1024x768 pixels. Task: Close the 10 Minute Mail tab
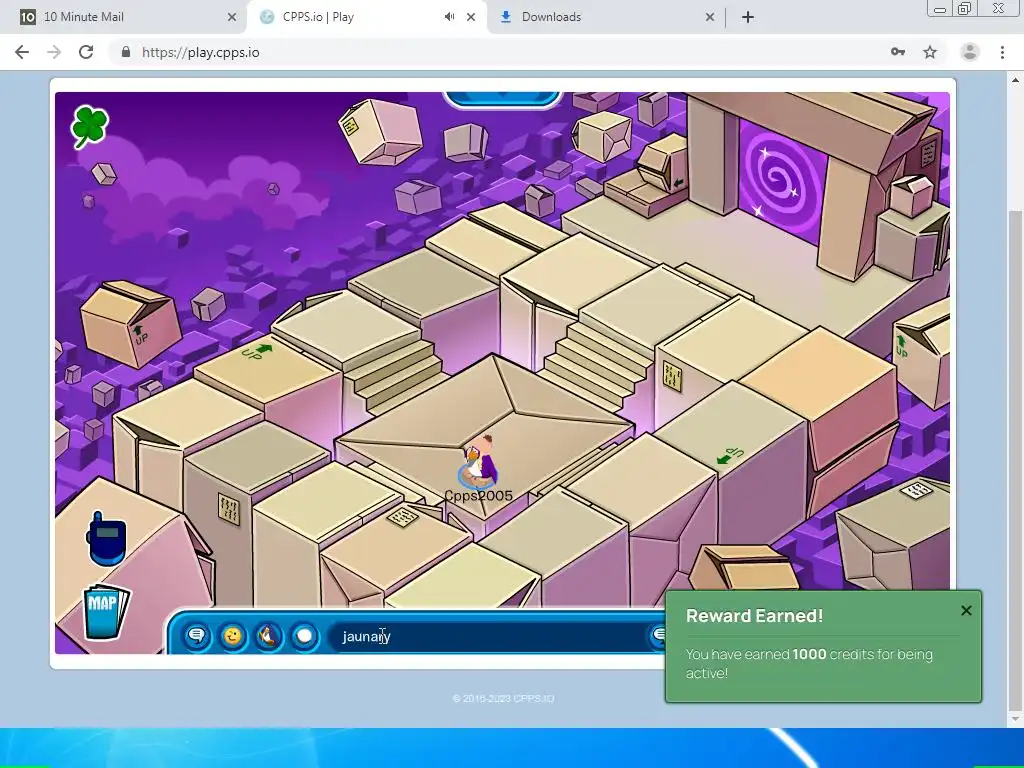(232, 17)
